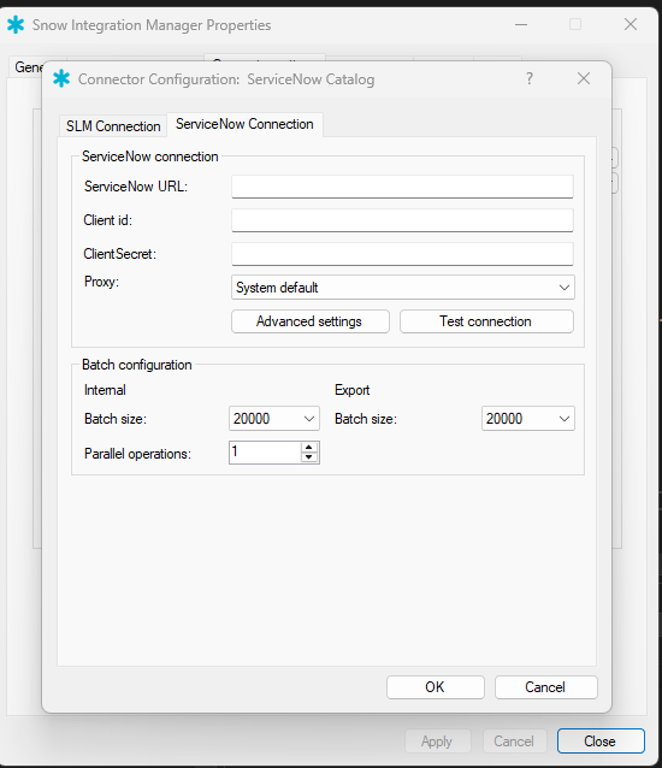The width and height of the screenshot is (662, 768).
Task: Close the Connector Configuration dialog
Action: (583, 78)
